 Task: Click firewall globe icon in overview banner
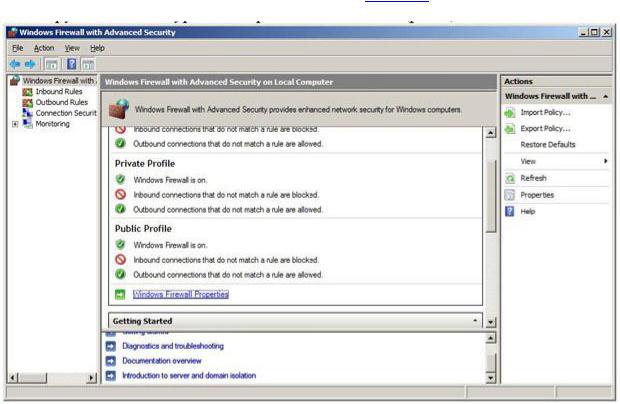[119, 109]
